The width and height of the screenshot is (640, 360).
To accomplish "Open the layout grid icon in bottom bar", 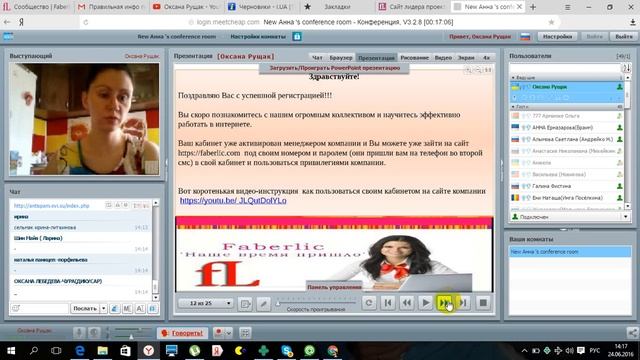I will tap(245, 333).
